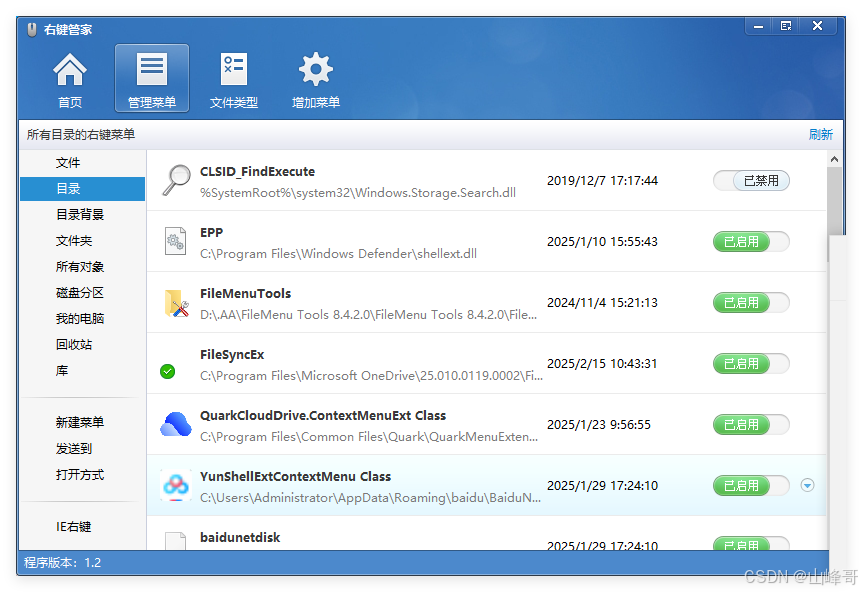The width and height of the screenshot is (862, 592).
Task: Disable the FileSyncEx 已启用 switch
Action: point(751,363)
